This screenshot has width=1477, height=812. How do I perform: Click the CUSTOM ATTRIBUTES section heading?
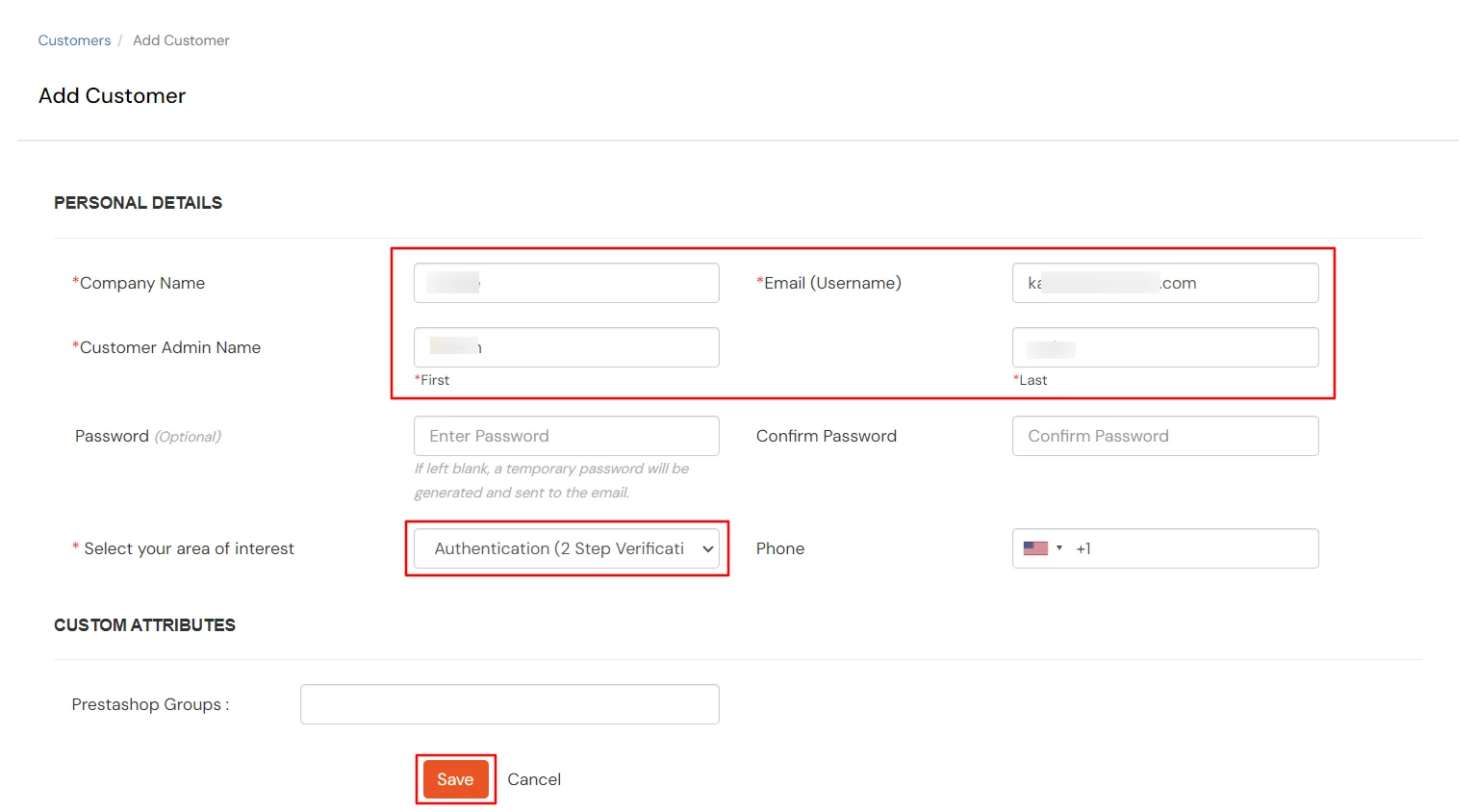(x=144, y=624)
